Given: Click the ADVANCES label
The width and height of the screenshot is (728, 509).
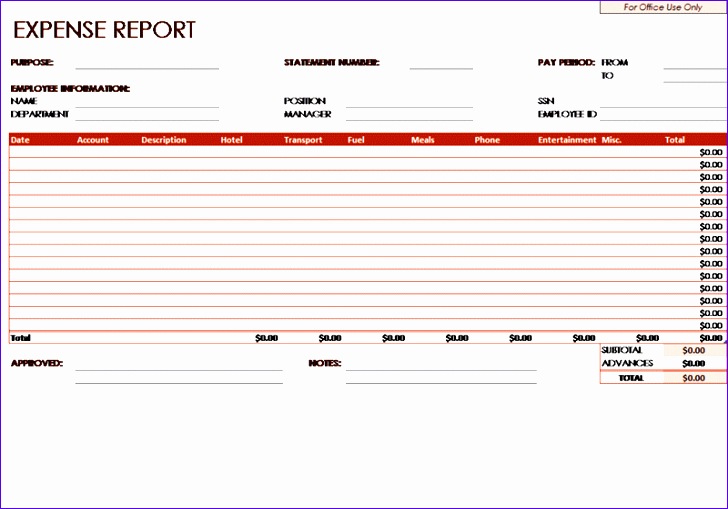Looking at the screenshot, I should 627,363.
